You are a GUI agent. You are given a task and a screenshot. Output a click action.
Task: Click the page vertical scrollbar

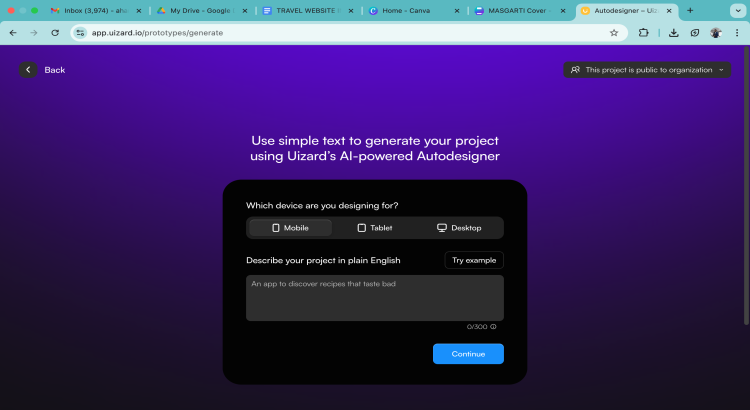pyautogui.click(x=746, y=187)
